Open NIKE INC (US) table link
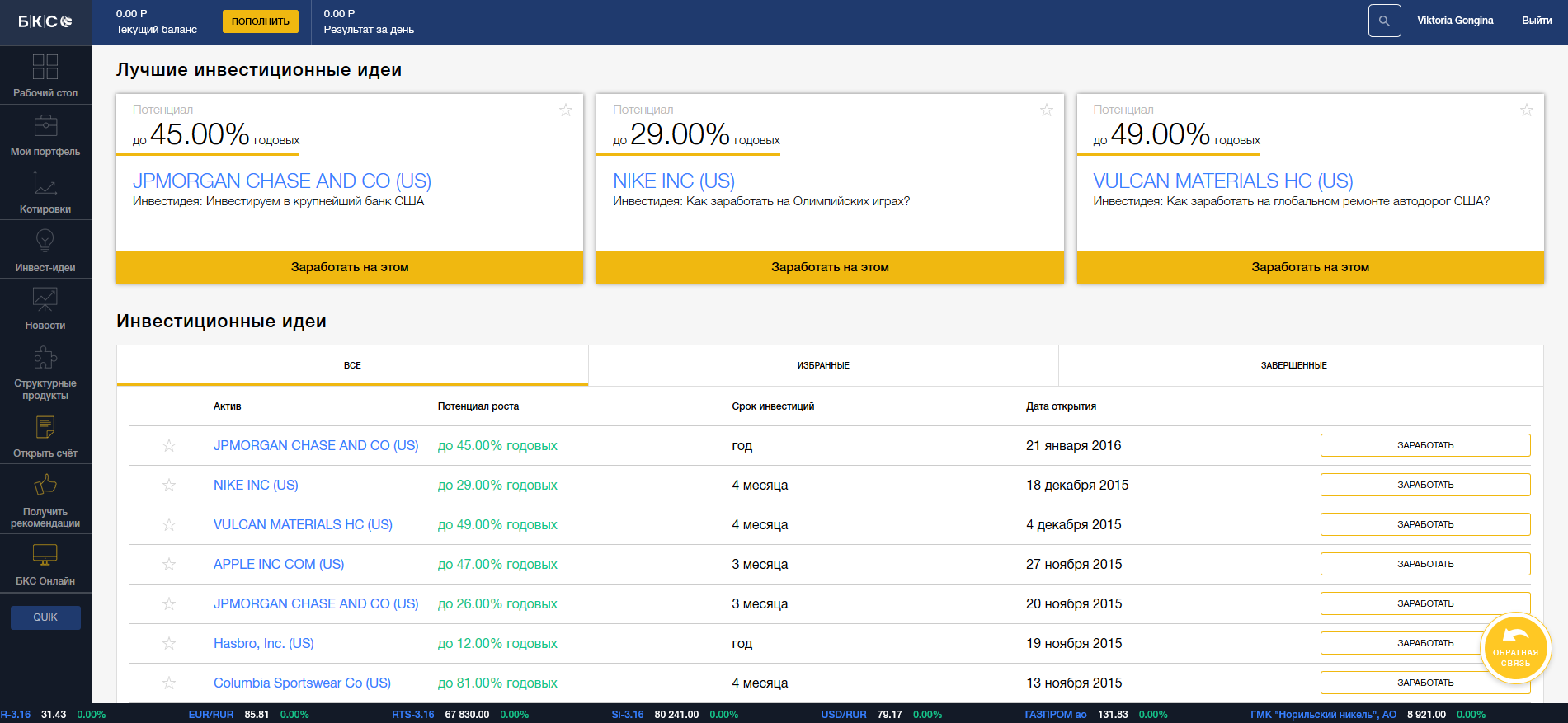Screen dimensions: 1568x723 [256, 485]
